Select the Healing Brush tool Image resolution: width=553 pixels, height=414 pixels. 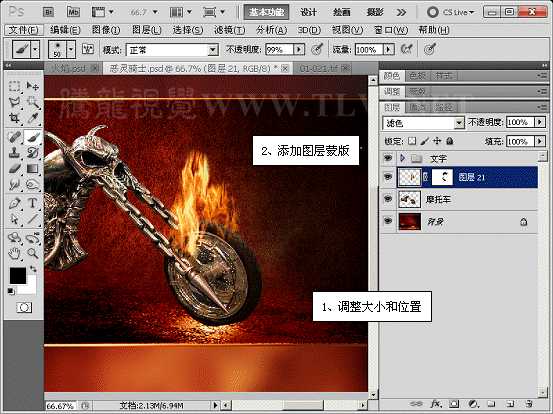point(14,137)
